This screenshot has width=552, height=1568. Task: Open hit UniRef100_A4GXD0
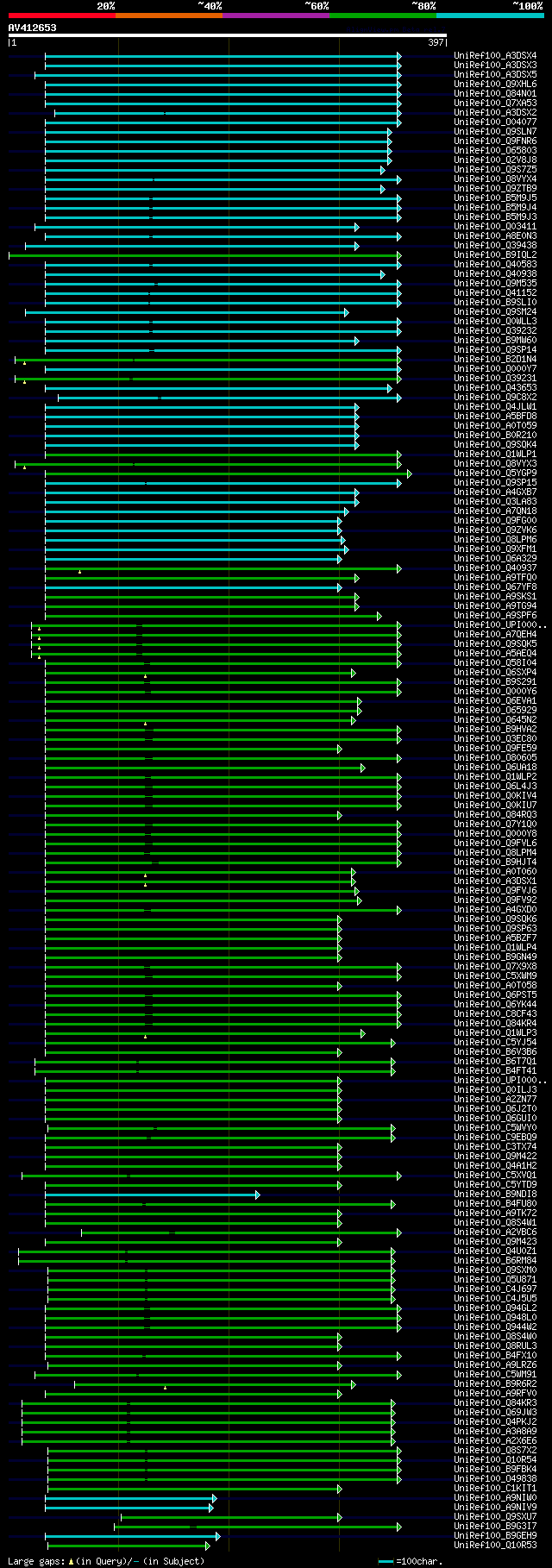tap(495, 910)
